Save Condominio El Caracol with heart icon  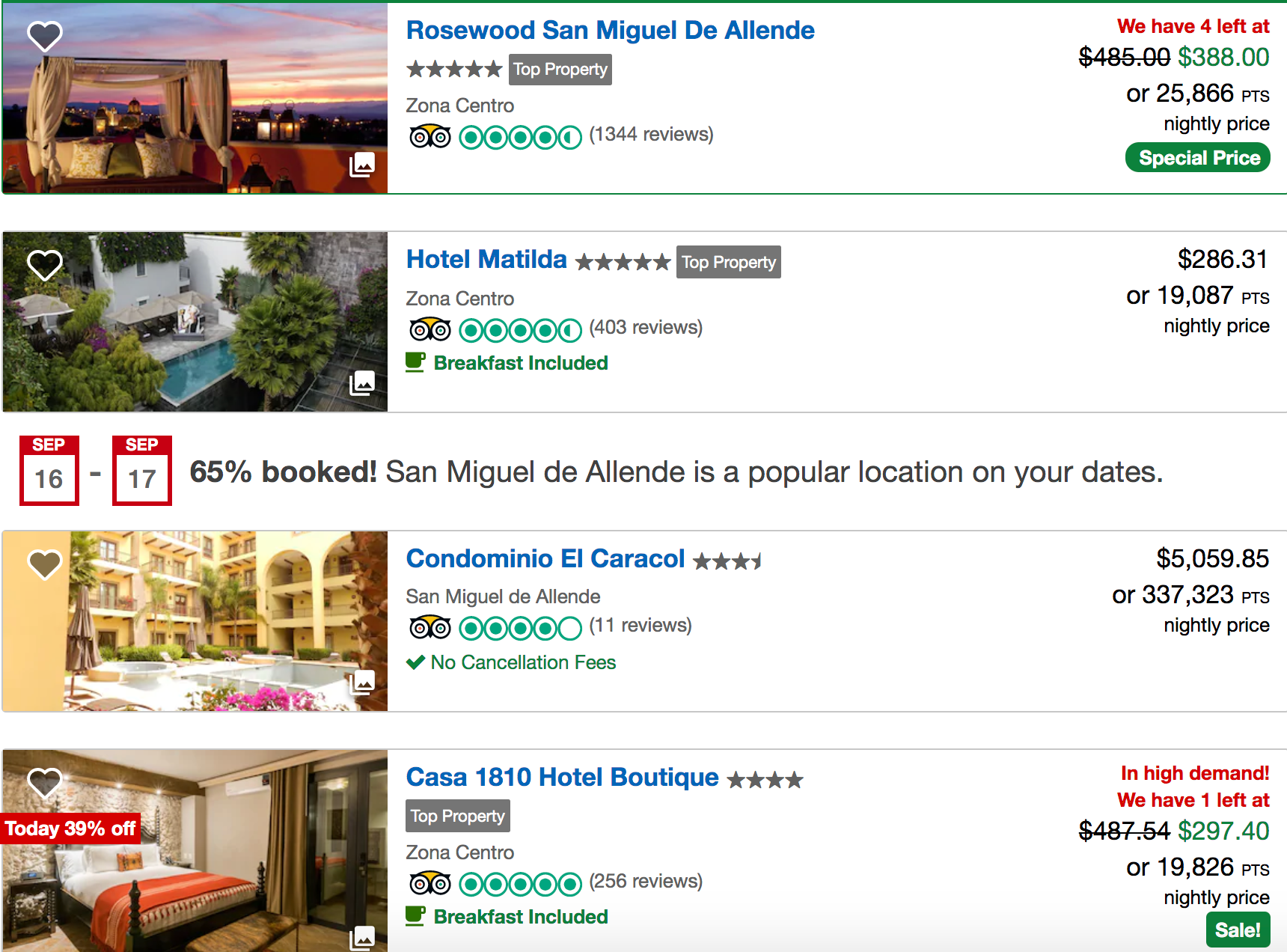click(45, 564)
